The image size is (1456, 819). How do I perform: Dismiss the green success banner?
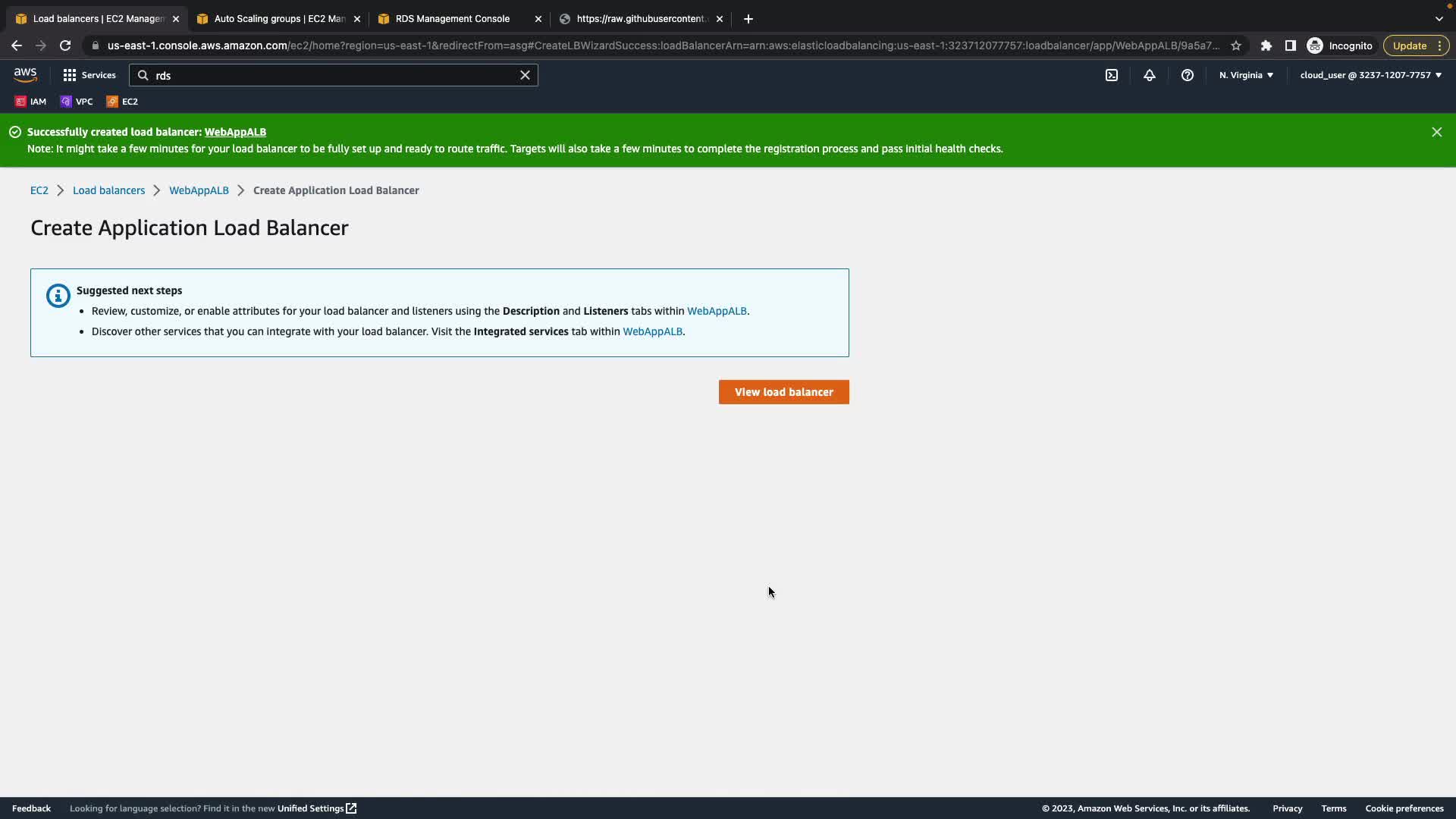point(1436,132)
